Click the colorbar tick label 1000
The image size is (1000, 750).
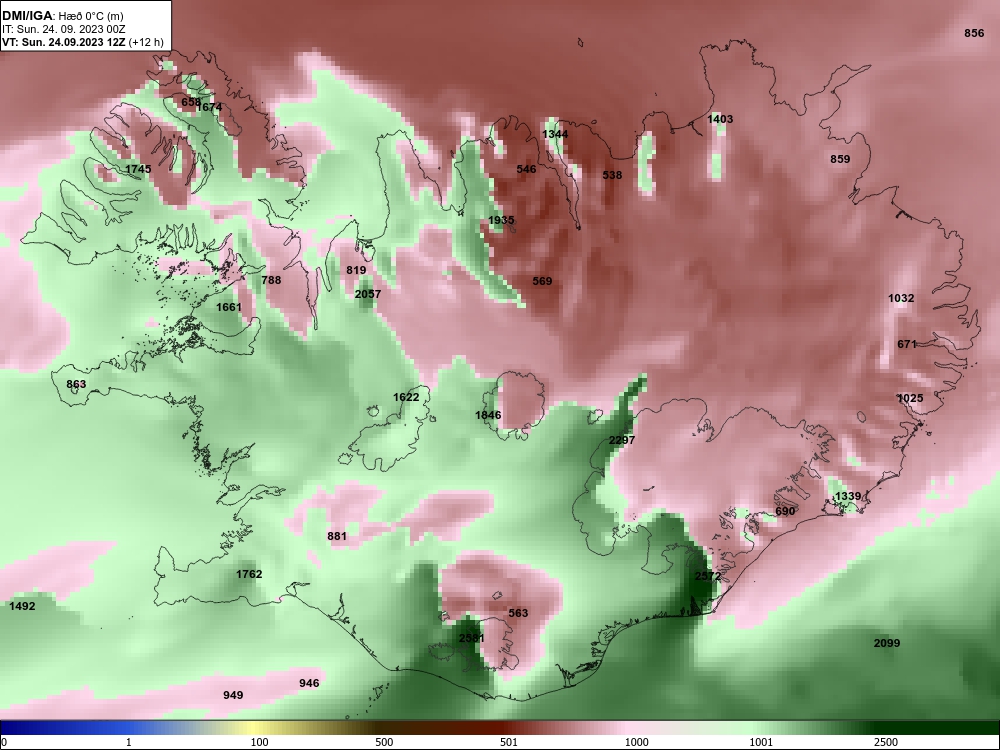pyautogui.click(x=637, y=742)
